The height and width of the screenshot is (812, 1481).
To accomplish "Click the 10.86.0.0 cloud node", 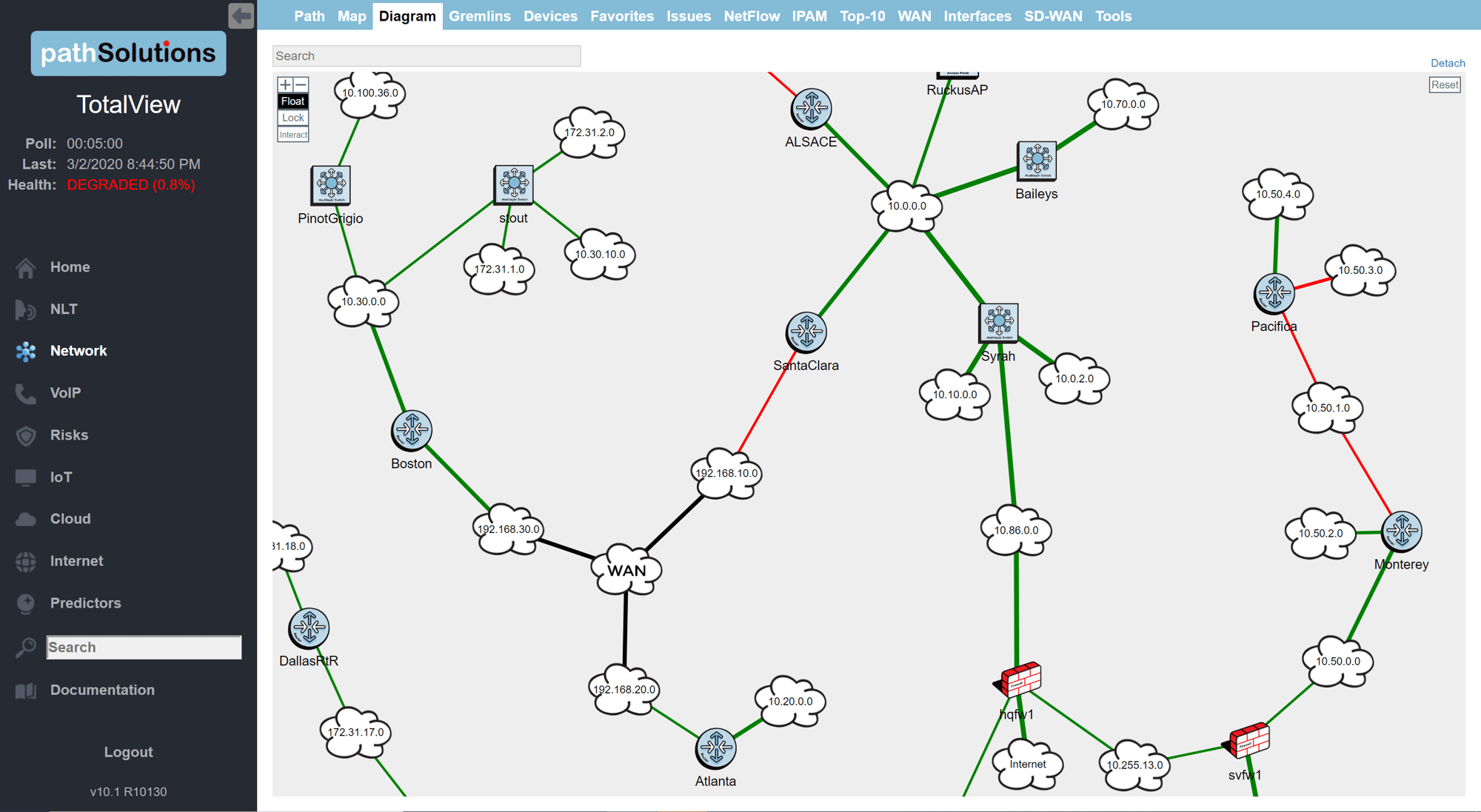I will click(x=1017, y=531).
